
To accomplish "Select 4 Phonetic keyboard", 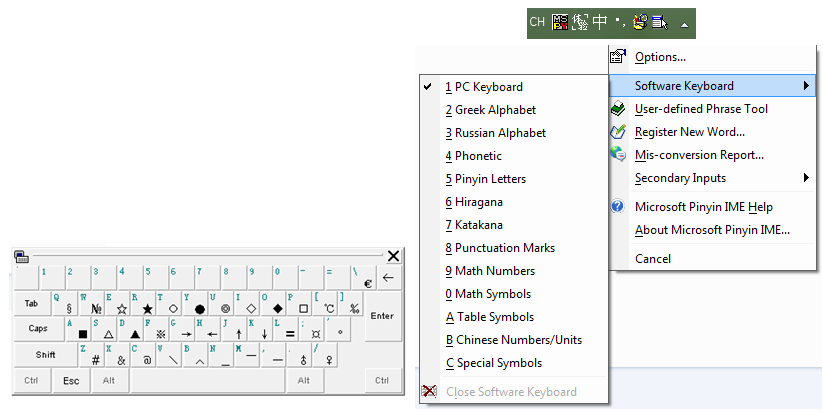I will pyautogui.click(x=473, y=156).
